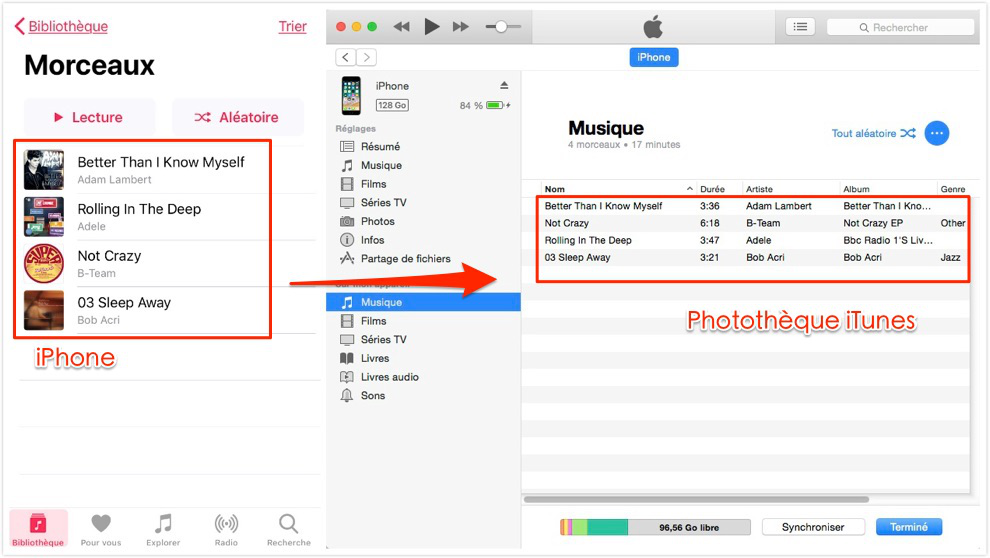Click the storage capacity bar
The image size is (990, 558).
pos(655,527)
